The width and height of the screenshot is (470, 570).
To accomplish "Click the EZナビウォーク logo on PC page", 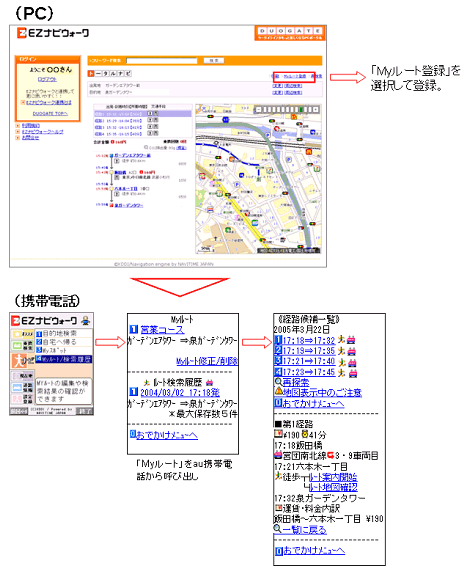I will (53, 33).
